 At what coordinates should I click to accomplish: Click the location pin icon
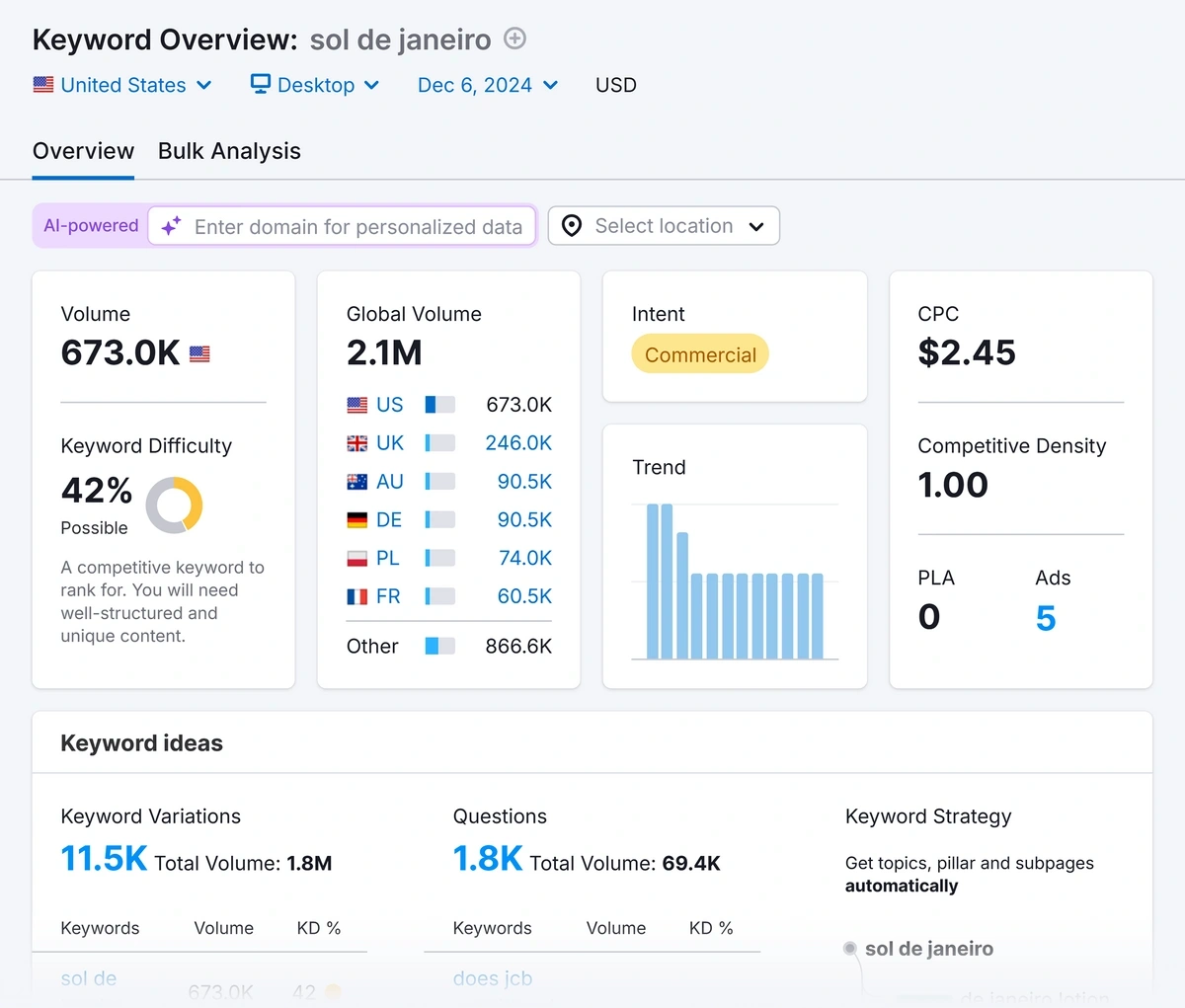click(x=572, y=226)
